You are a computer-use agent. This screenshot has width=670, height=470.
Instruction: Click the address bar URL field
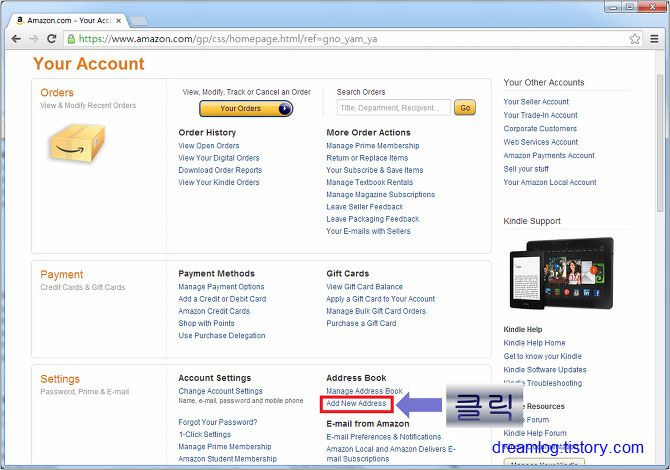coord(353,39)
